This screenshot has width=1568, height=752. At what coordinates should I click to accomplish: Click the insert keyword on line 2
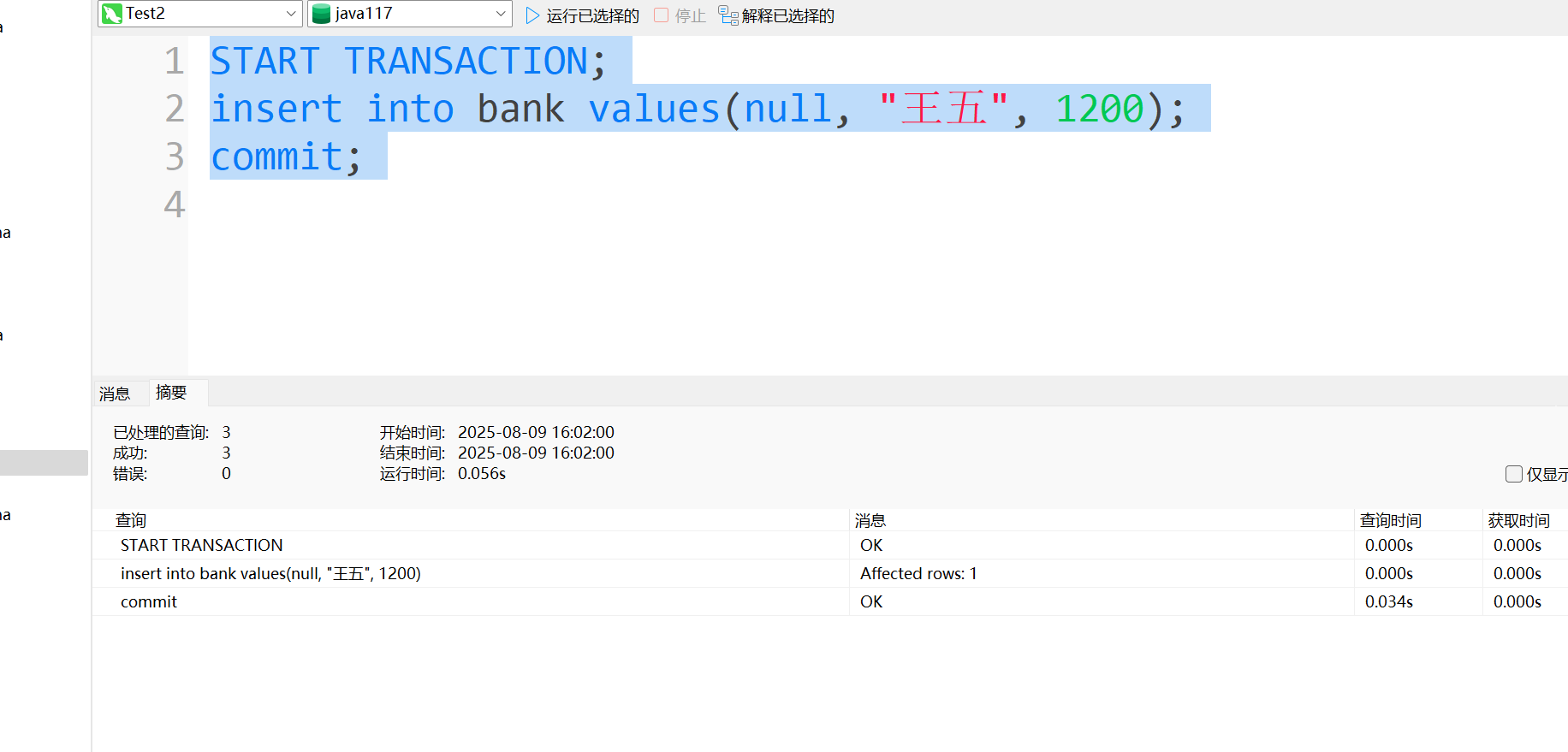[x=276, y=110]
